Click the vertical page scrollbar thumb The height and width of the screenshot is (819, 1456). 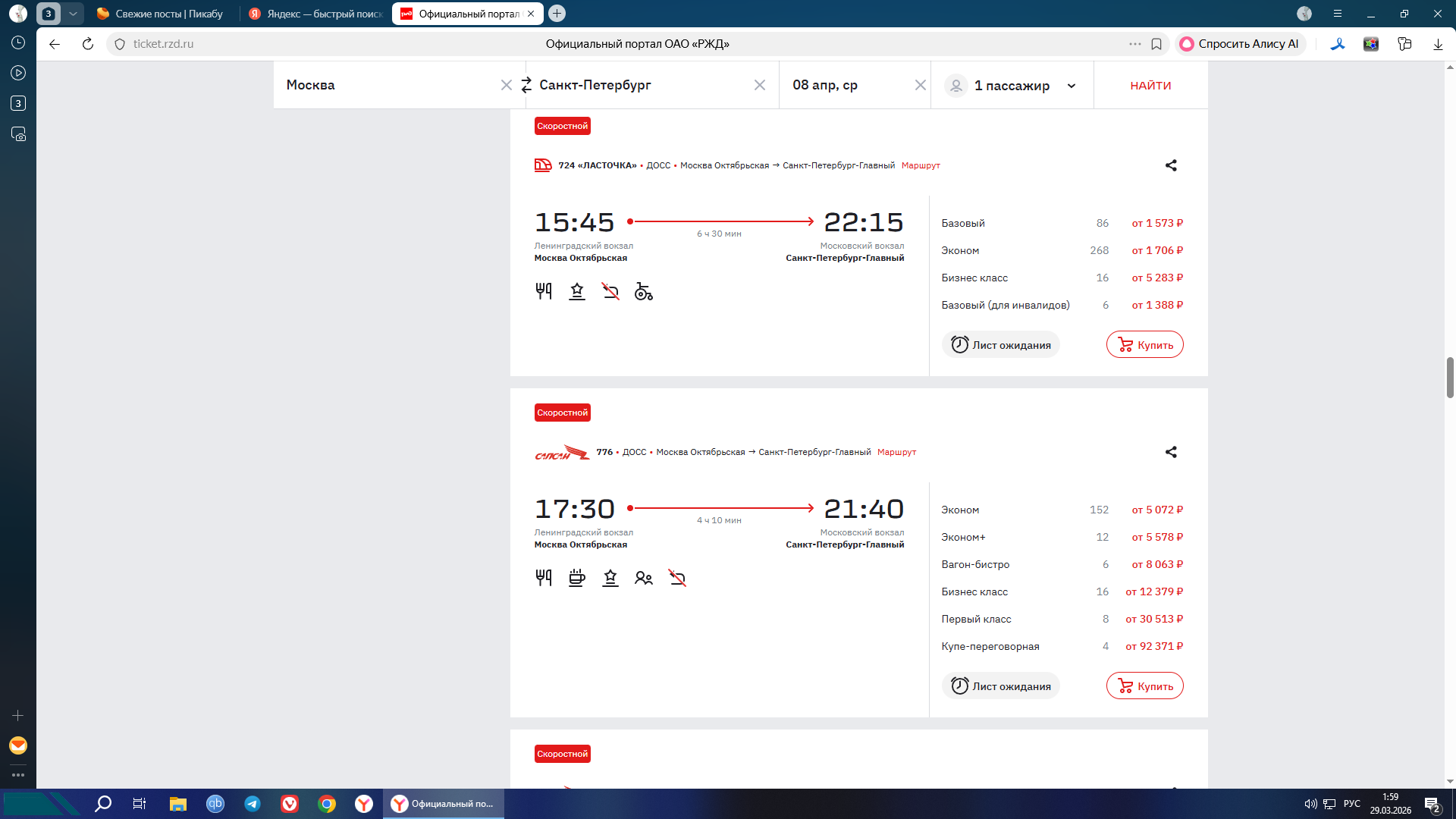(1450, 377)
